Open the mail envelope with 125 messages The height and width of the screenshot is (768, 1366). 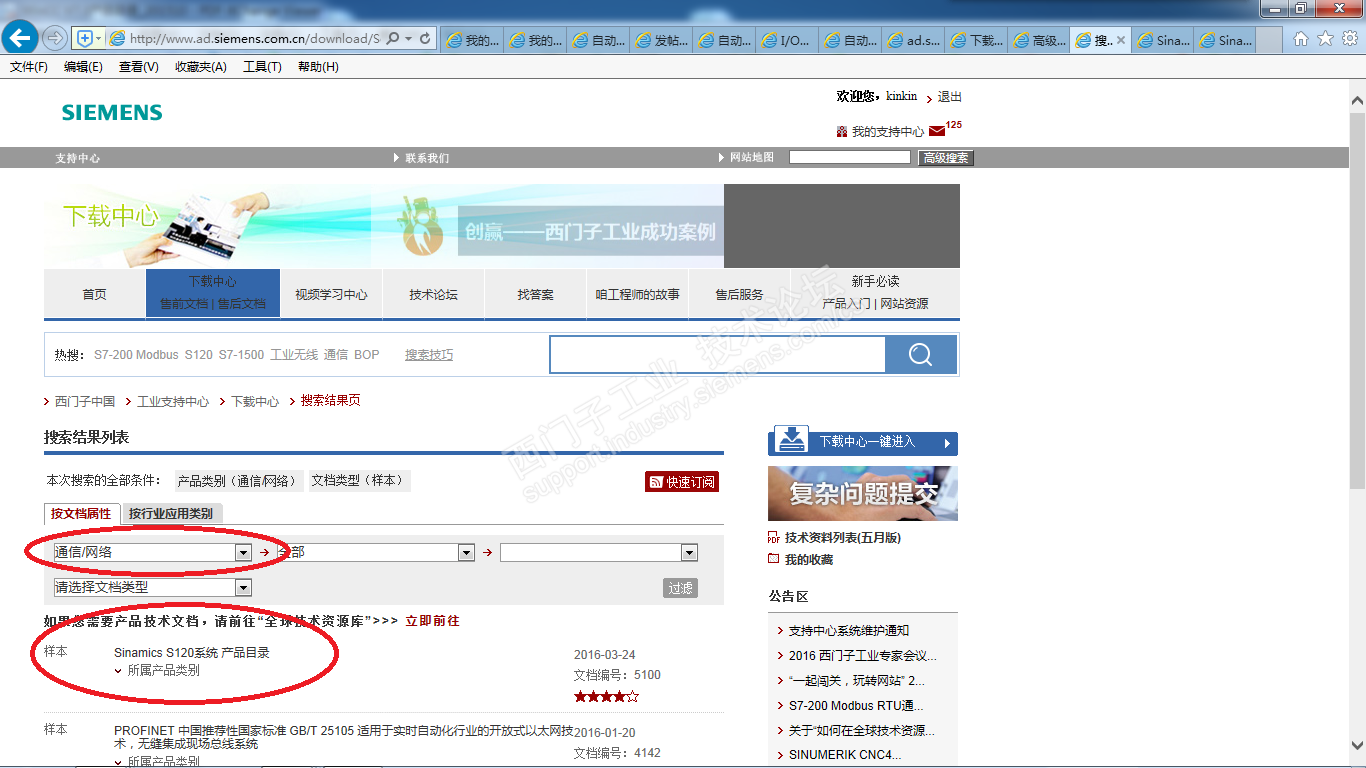[937, 131]
